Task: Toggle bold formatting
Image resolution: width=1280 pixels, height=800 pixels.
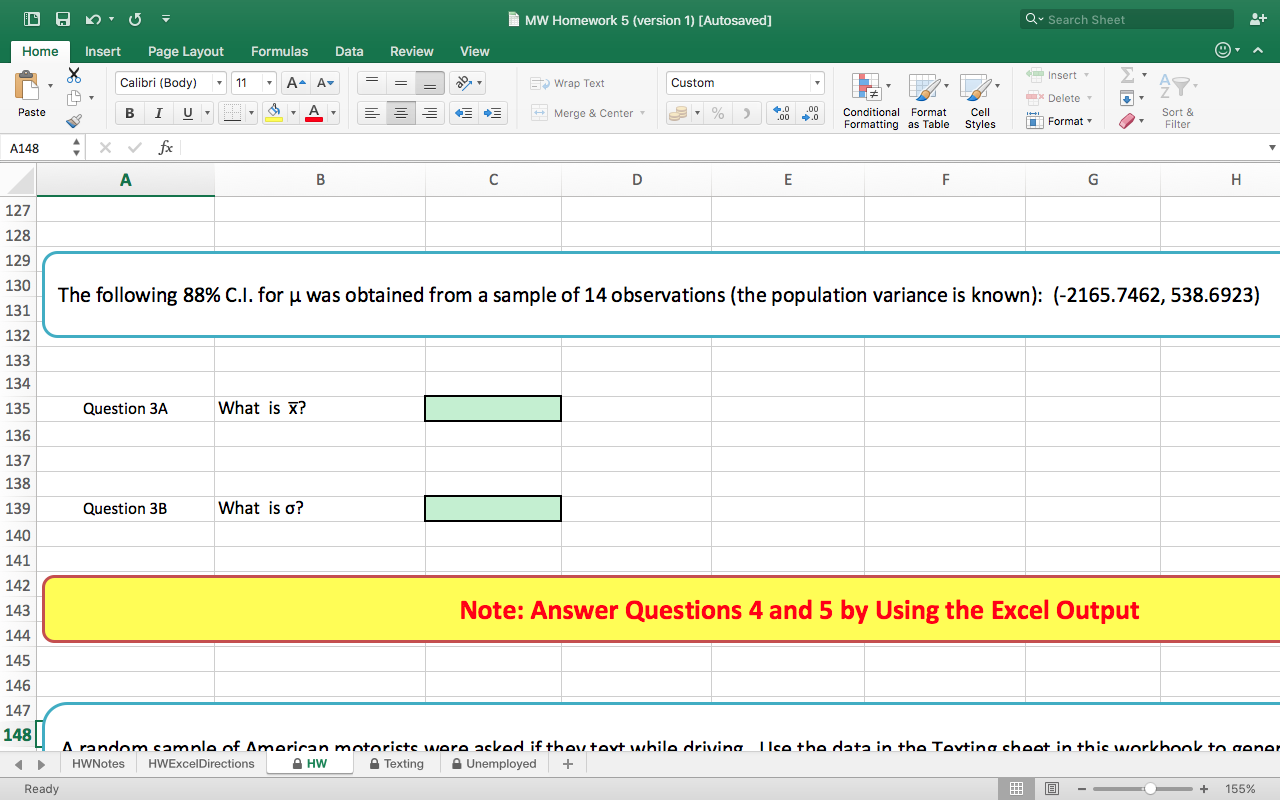Action: (129, 113)
